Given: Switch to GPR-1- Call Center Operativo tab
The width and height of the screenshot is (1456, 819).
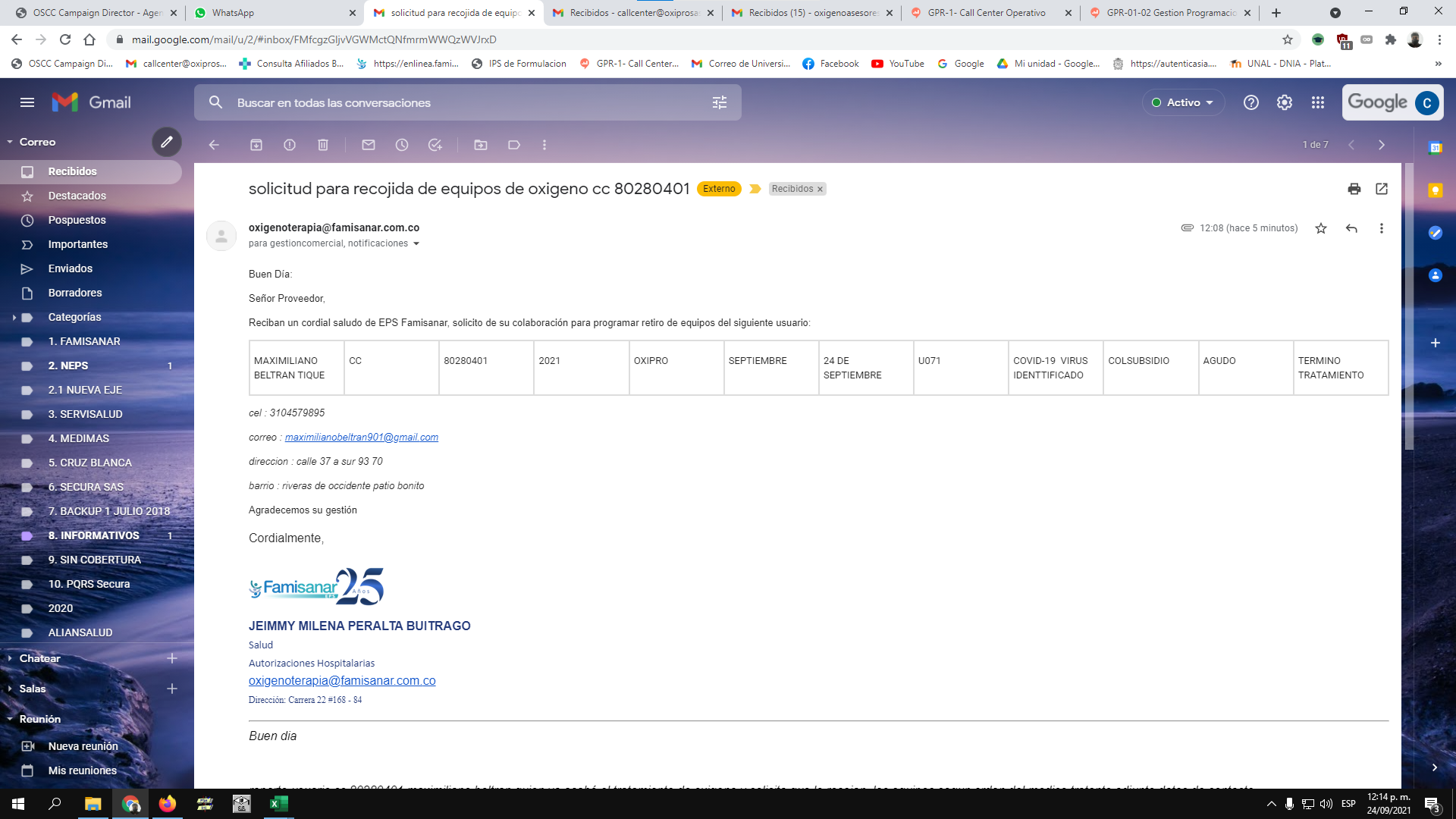Looking at the screenshot, I should tap(990, 13).
